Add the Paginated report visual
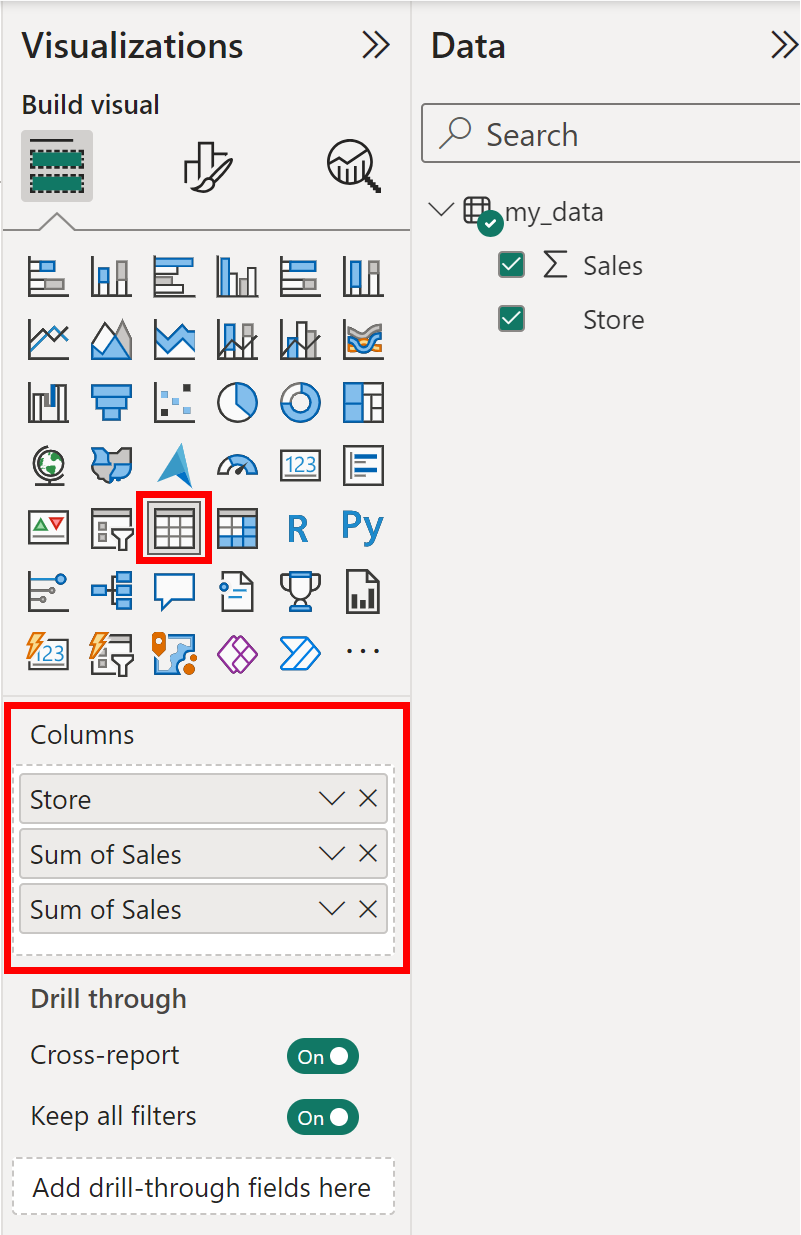The width and height of the screenshot is (801, 1235). pos(363,590)
